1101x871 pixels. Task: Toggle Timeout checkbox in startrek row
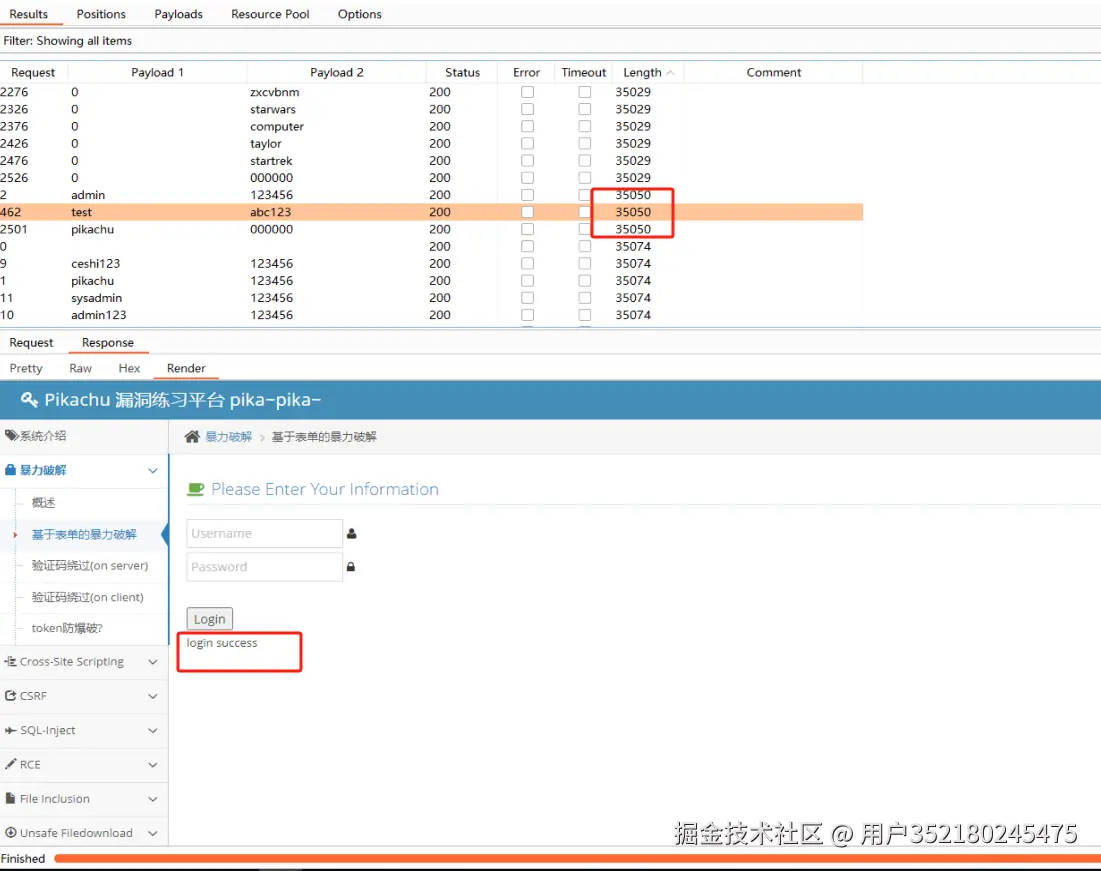[x=585, y=161]
